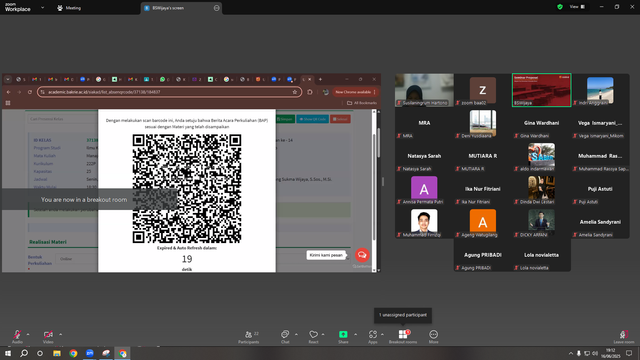Expand the Chat options arrow

(x=296, y=335)
